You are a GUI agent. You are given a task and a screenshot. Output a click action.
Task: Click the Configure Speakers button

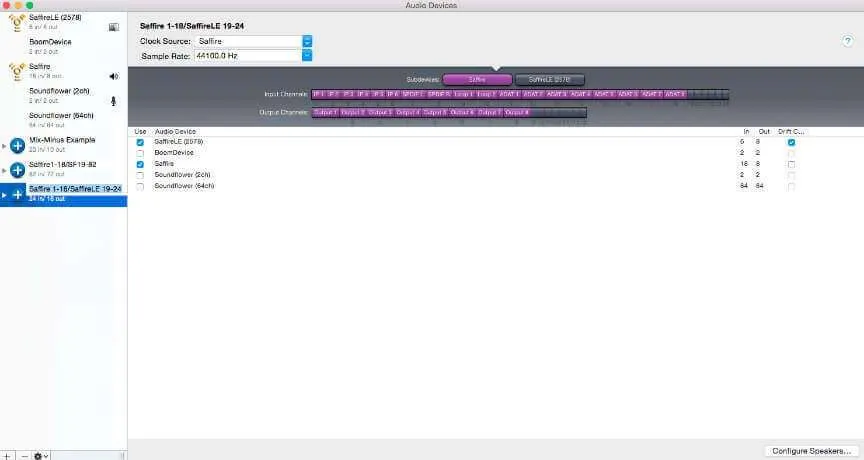pos(811,451)
